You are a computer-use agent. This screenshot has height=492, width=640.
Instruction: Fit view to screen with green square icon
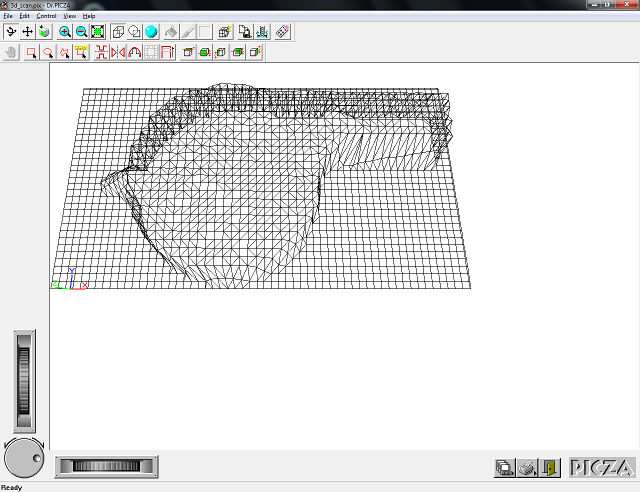pyautogui.click(x=98, y=32)
